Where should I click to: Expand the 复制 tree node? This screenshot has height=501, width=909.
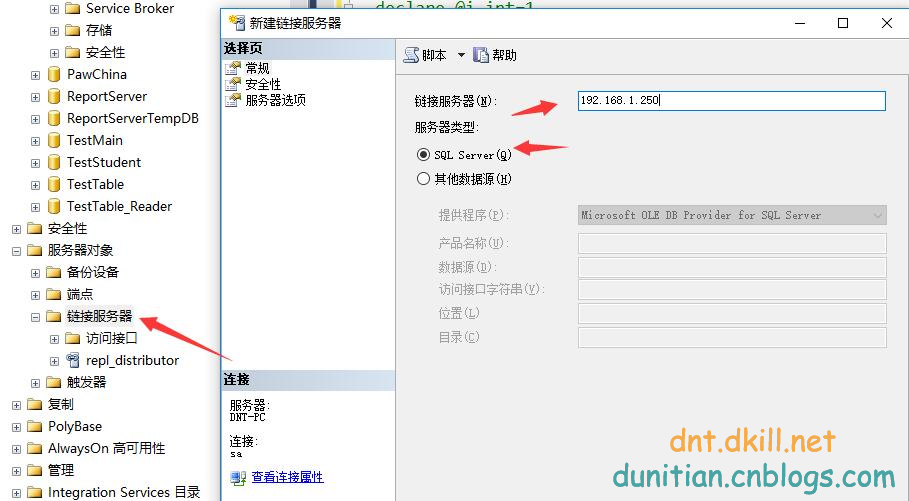pyautogui.click(x=16, y=405)
